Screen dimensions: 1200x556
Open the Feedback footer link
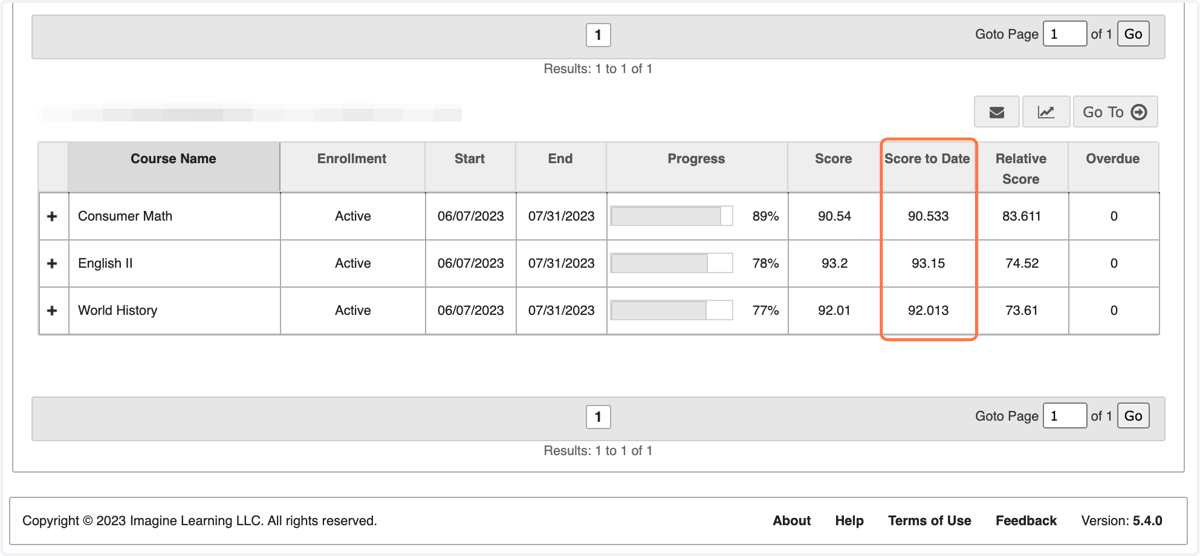pyautogui.click(x=1026, y=520)
